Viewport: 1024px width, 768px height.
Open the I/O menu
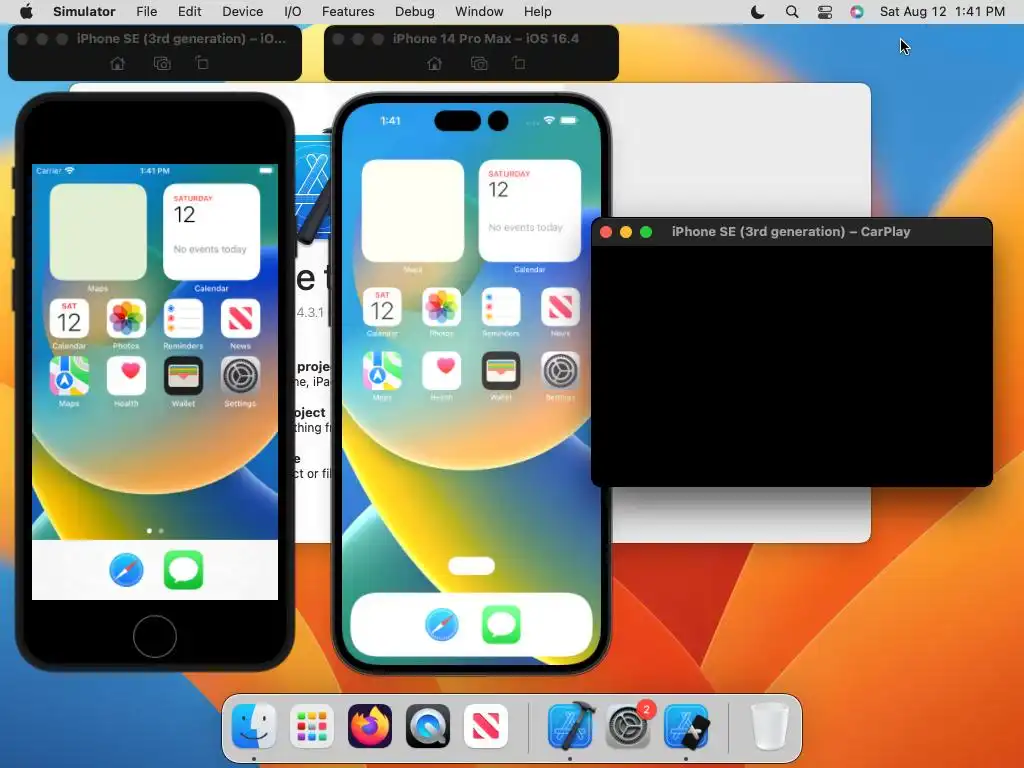[x=293, y=11]
